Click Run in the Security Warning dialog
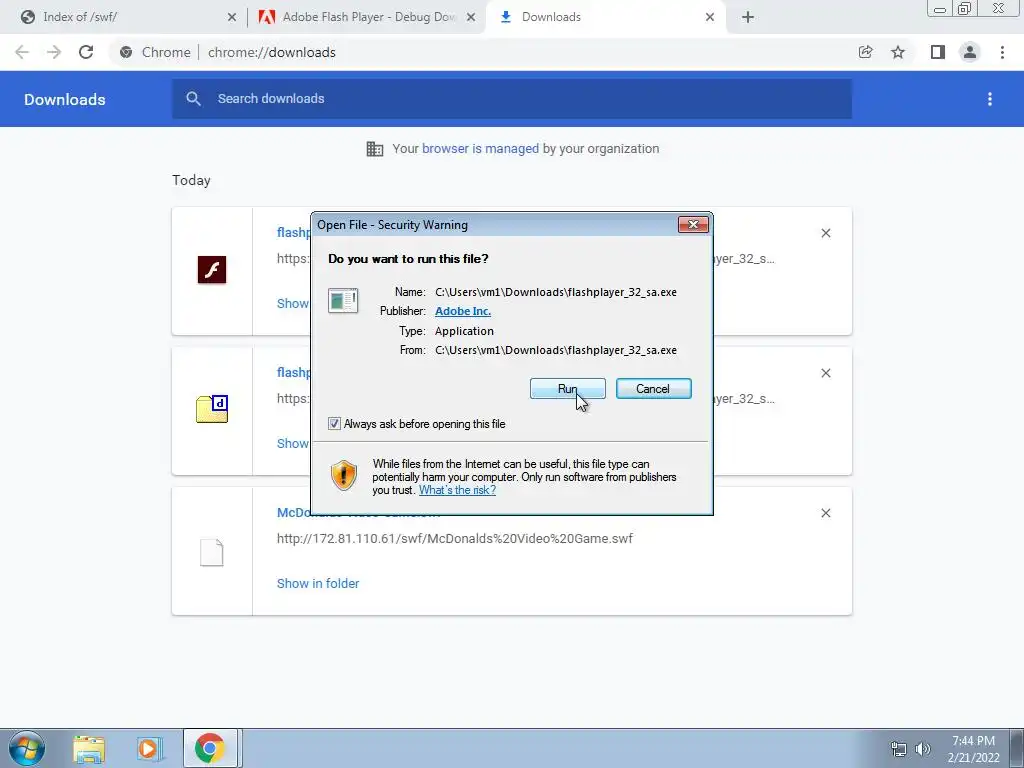Viewport: 1024px width, 768px height. (x=568, y=389)
